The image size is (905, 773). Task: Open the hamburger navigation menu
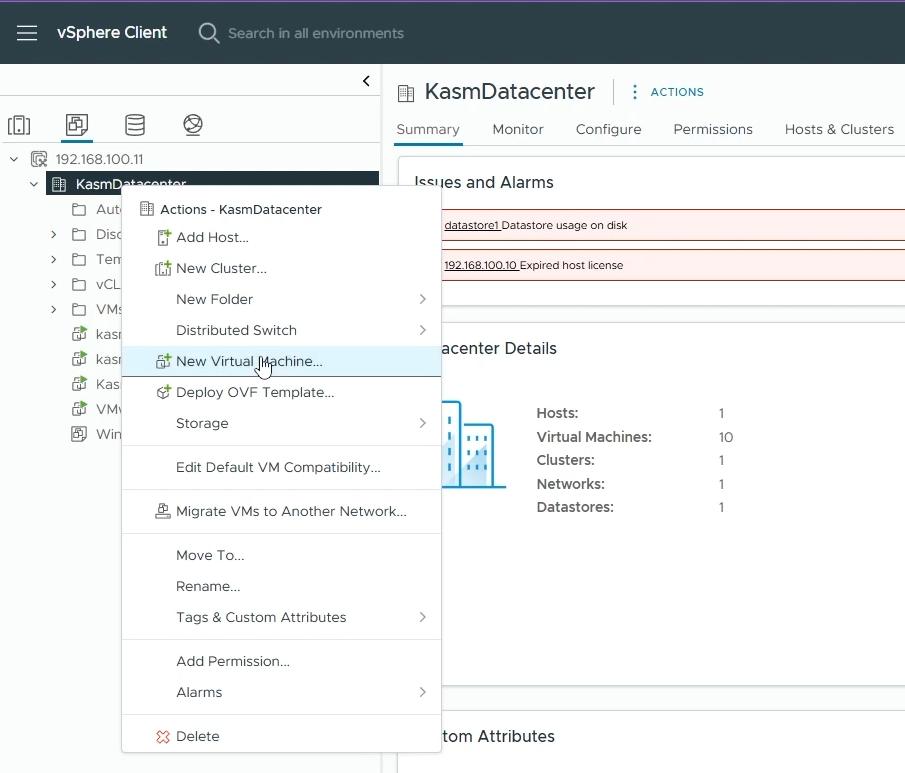27,33
